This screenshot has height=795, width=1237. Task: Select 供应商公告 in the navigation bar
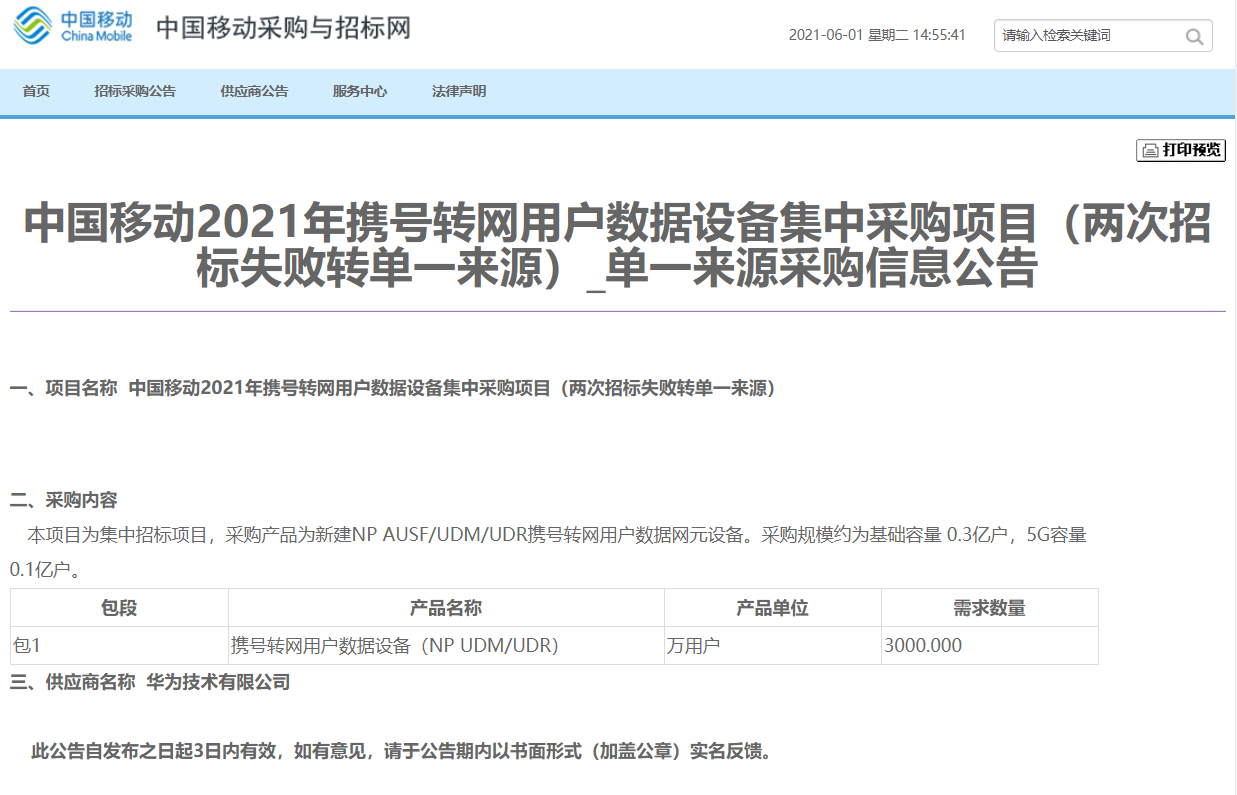[254, 92]
